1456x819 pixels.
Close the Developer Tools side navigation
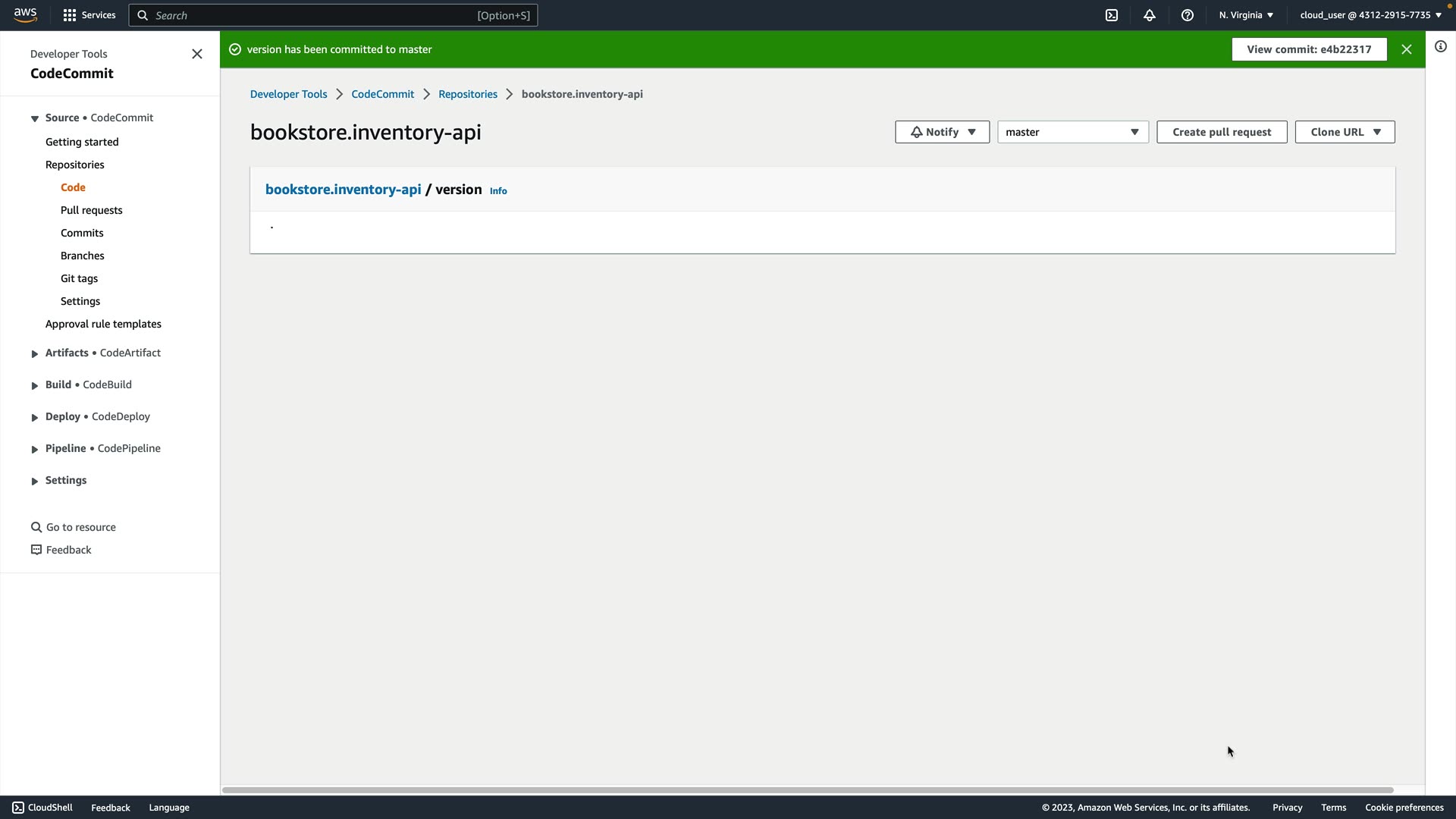197,54
